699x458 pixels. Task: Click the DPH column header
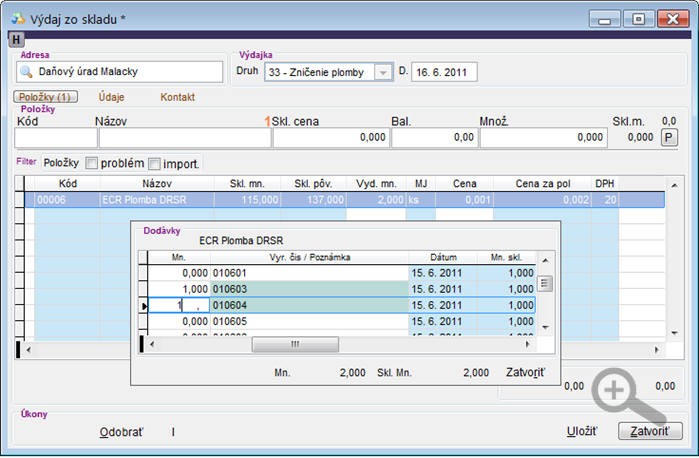[604, 184]
